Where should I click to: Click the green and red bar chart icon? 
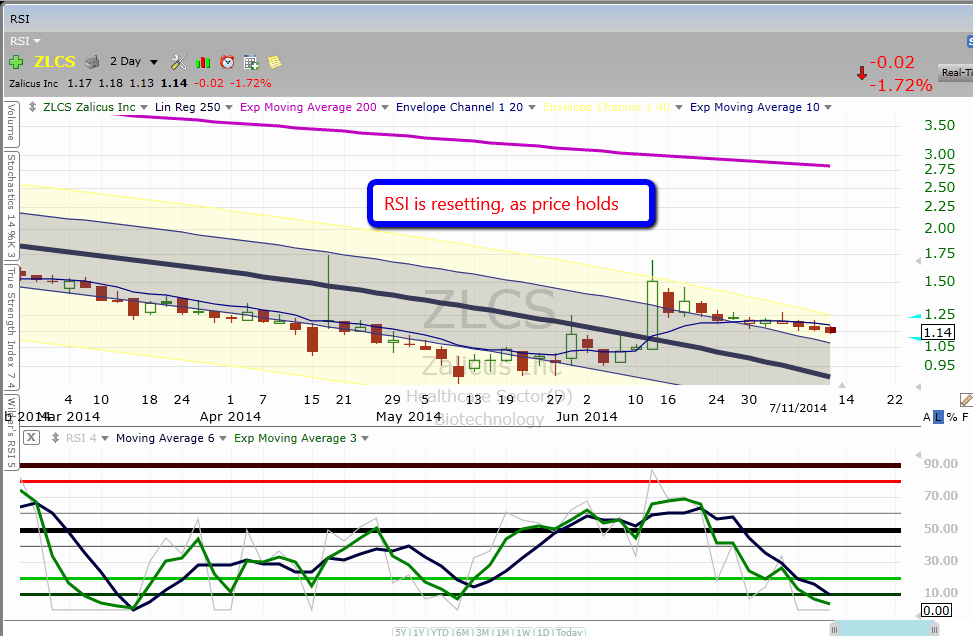coord(203,62)
